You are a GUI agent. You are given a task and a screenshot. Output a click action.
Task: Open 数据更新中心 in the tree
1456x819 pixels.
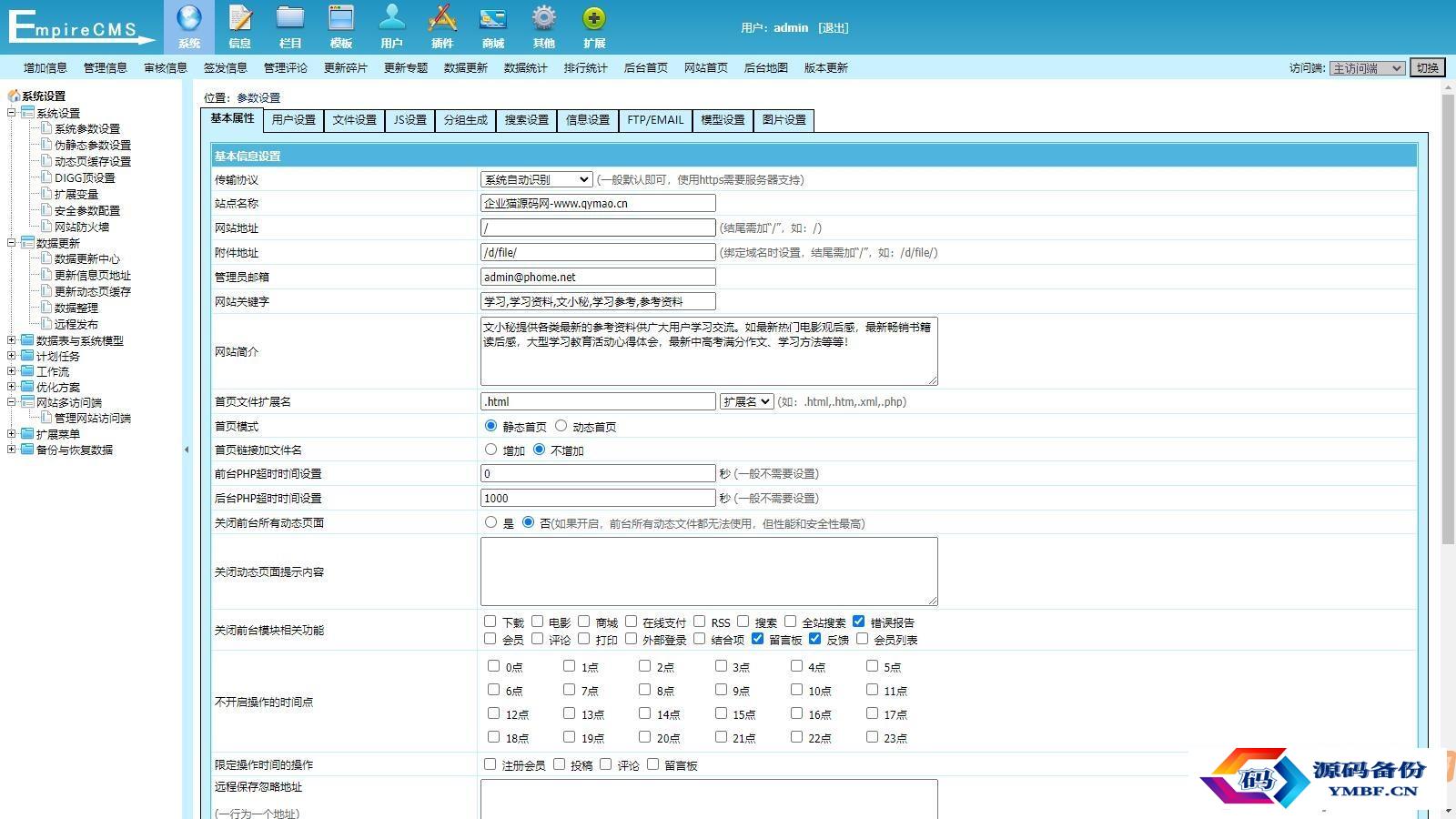(87, 258)
